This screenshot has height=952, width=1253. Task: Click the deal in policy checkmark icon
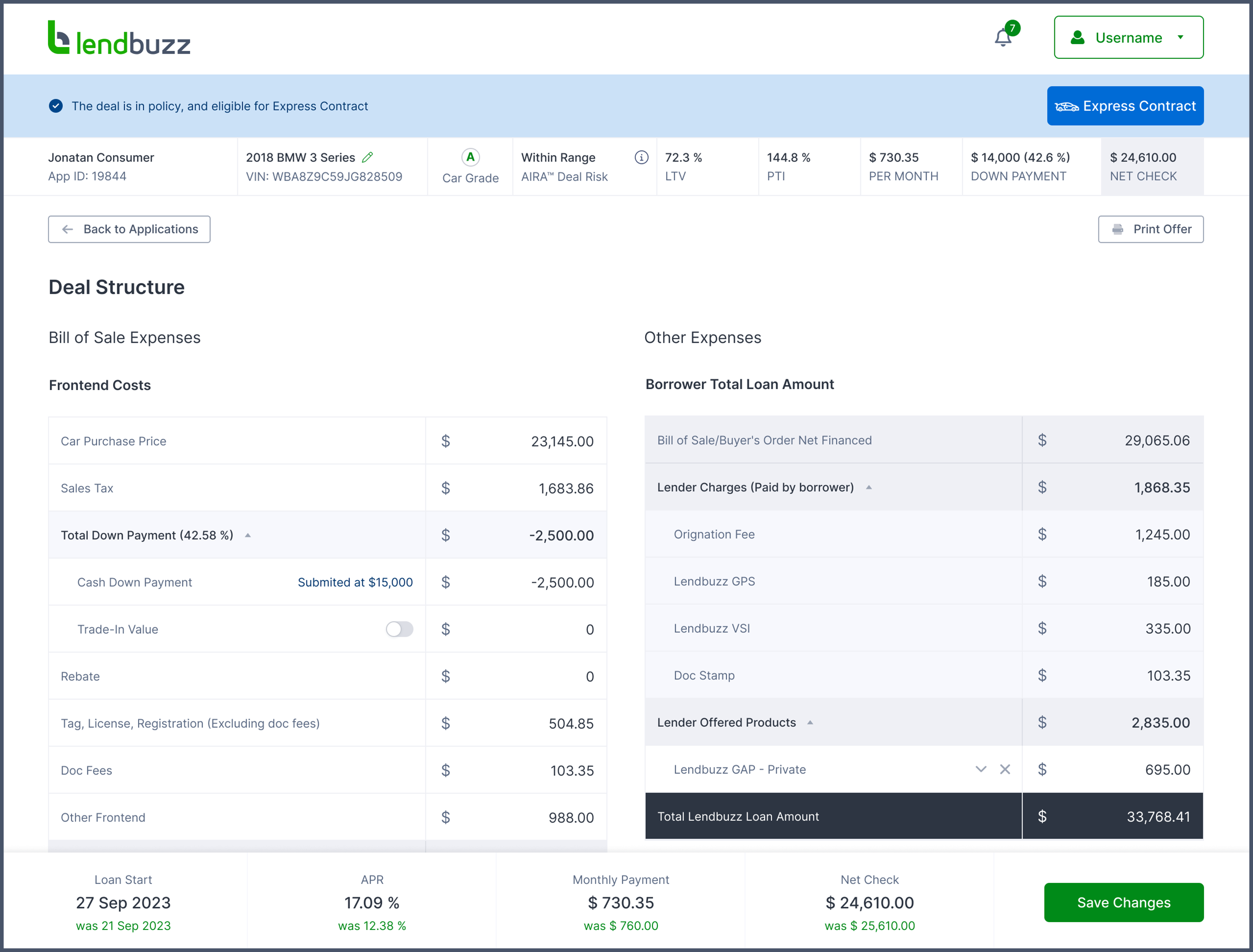pos(55,106)
